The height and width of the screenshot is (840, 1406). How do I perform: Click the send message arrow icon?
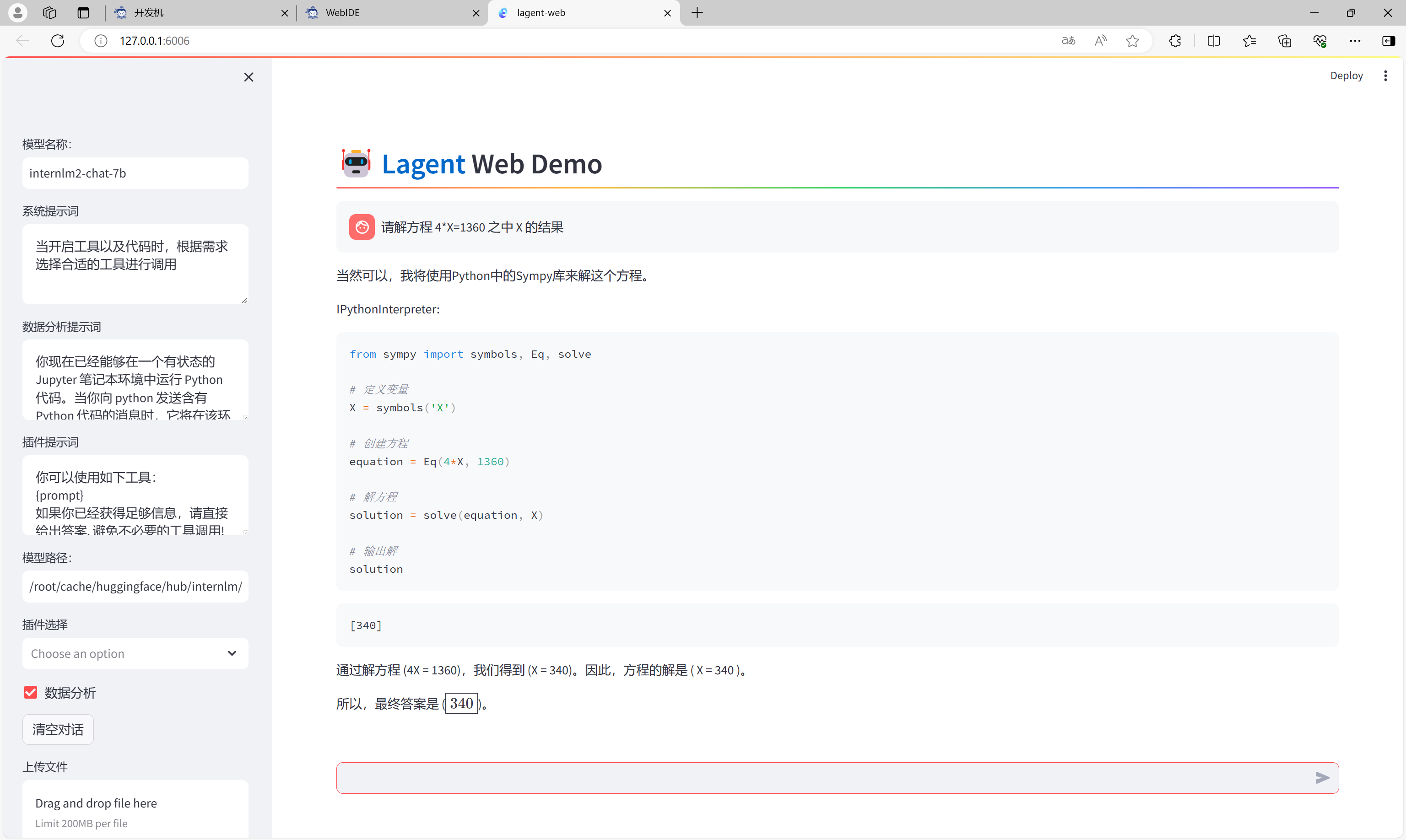[1322, 778]
